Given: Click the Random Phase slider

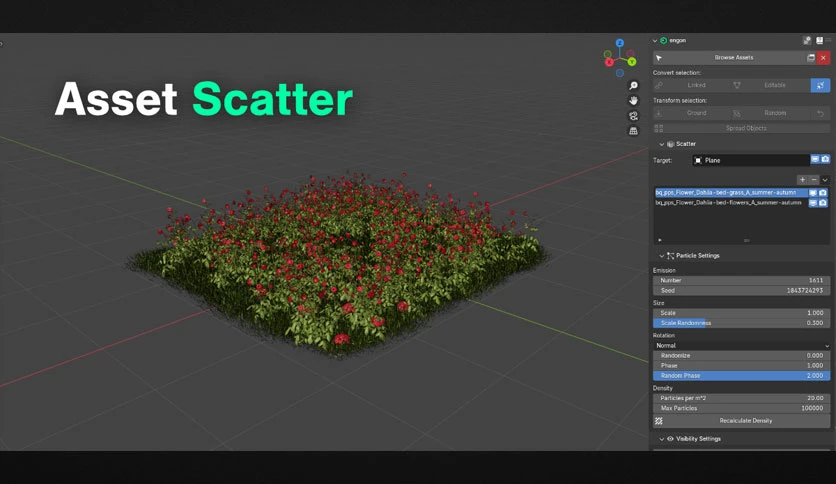Looking at the screenshot, I should (x=742, y=376).
